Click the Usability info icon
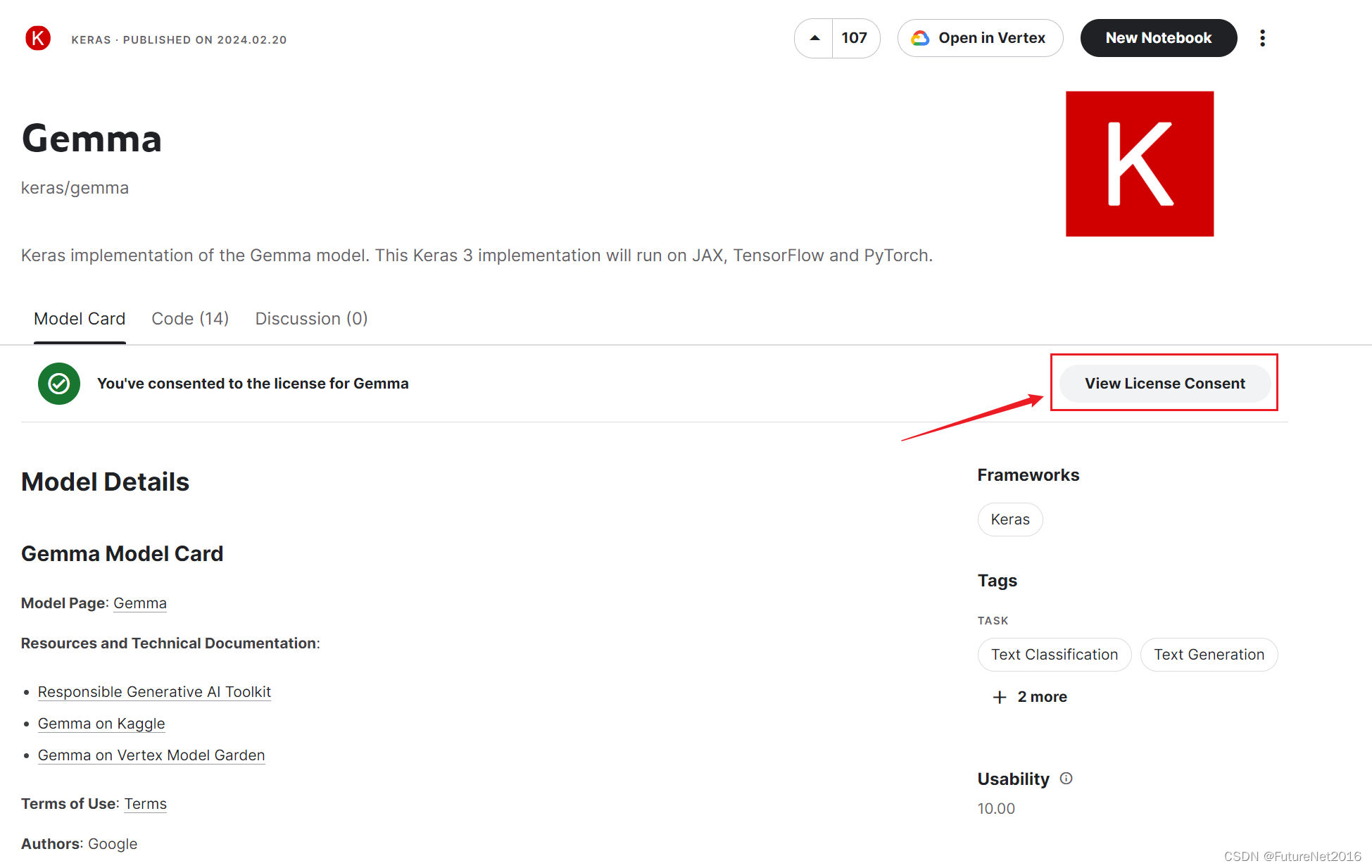The width and height of the screenshot is (1372, 868). (1066, 778)
